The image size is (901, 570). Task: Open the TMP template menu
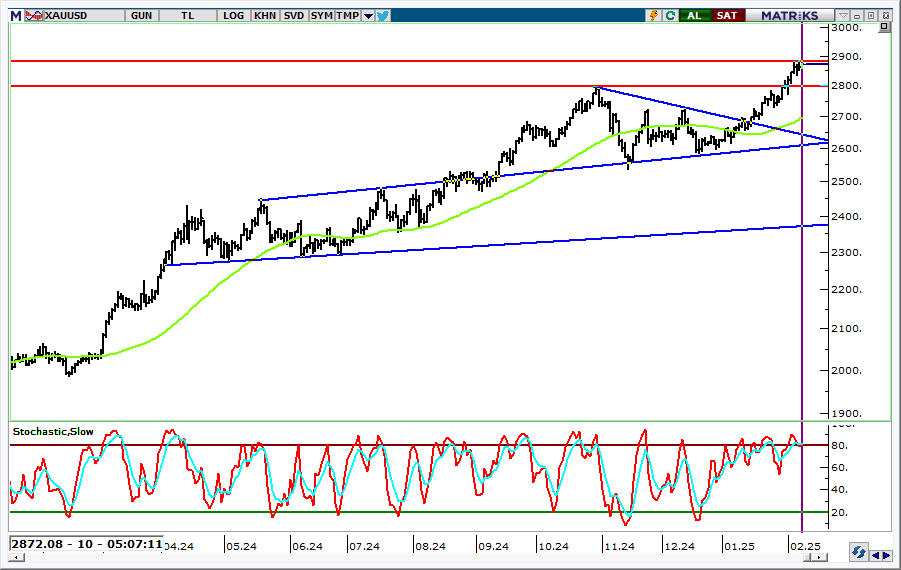pyautogui.click(x=347, y=15)
